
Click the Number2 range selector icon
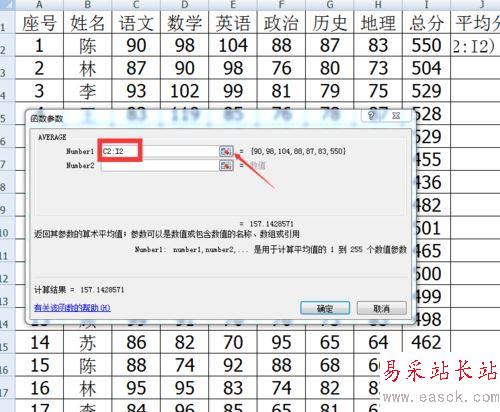(226, 165)
